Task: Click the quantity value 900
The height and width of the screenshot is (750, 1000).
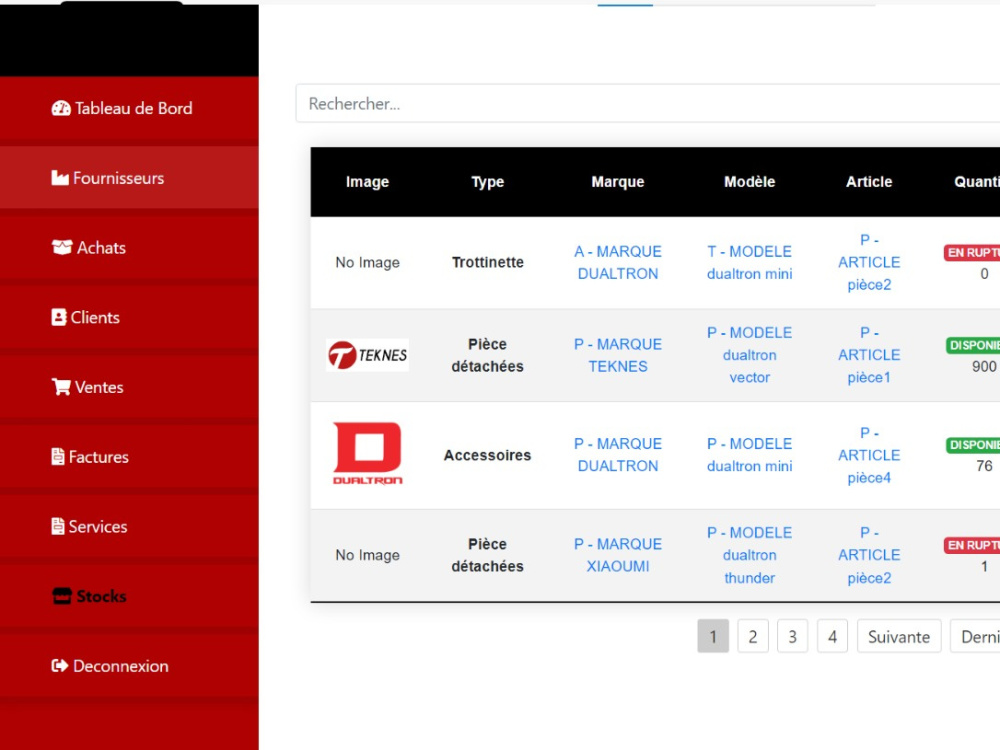Action: tap(984, 367)
